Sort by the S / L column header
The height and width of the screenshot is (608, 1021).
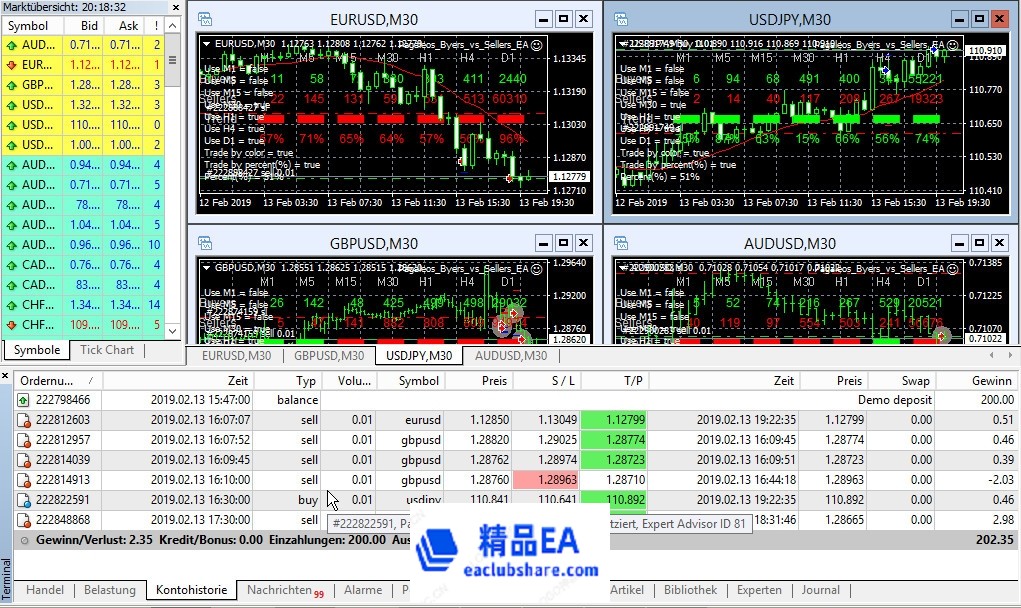click(x=546, y=381)
